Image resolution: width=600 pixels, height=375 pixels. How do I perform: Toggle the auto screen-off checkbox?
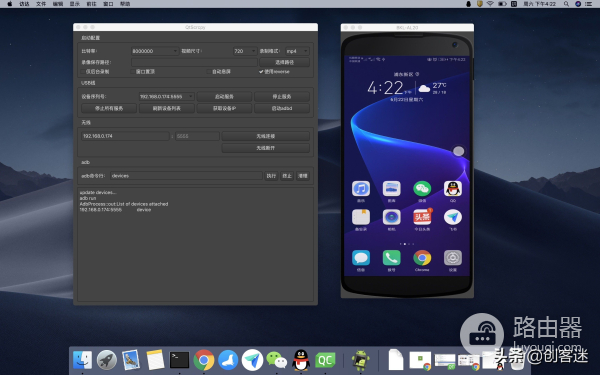[x=209, y=72]
